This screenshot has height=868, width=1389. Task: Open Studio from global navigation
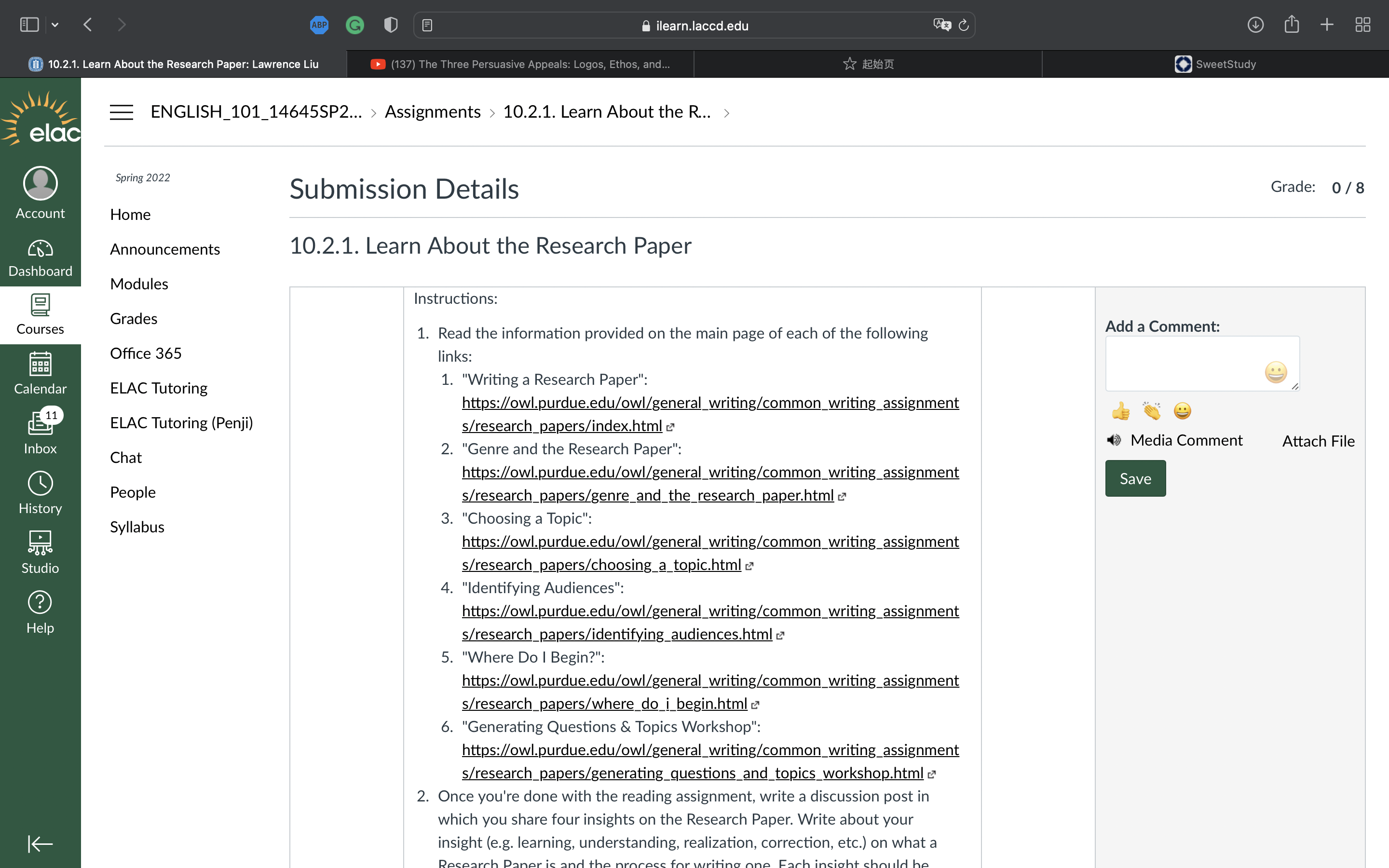tap(40, 552)
